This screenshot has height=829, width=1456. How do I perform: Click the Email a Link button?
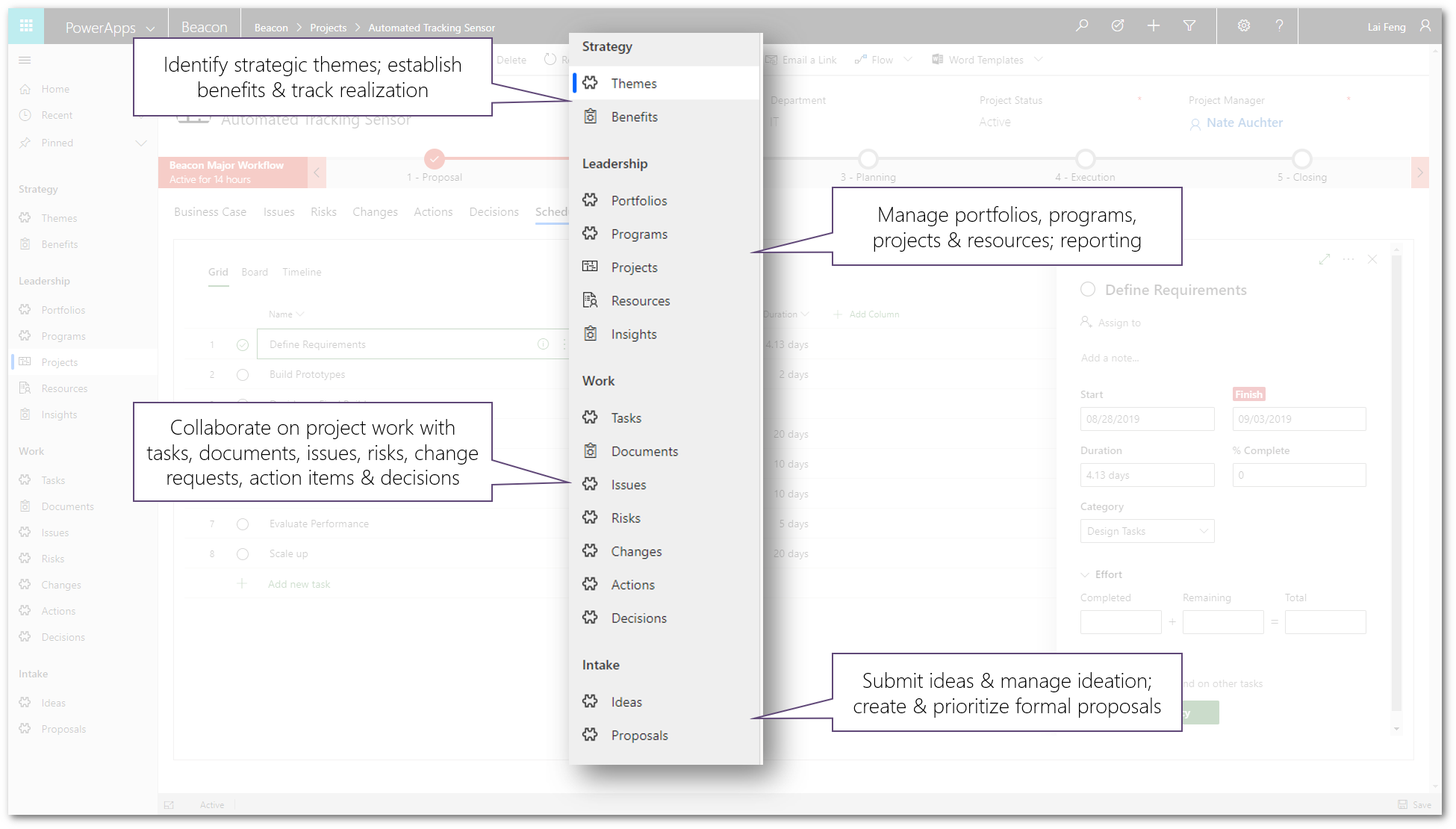pyautogui.click(x=800, y=60)
